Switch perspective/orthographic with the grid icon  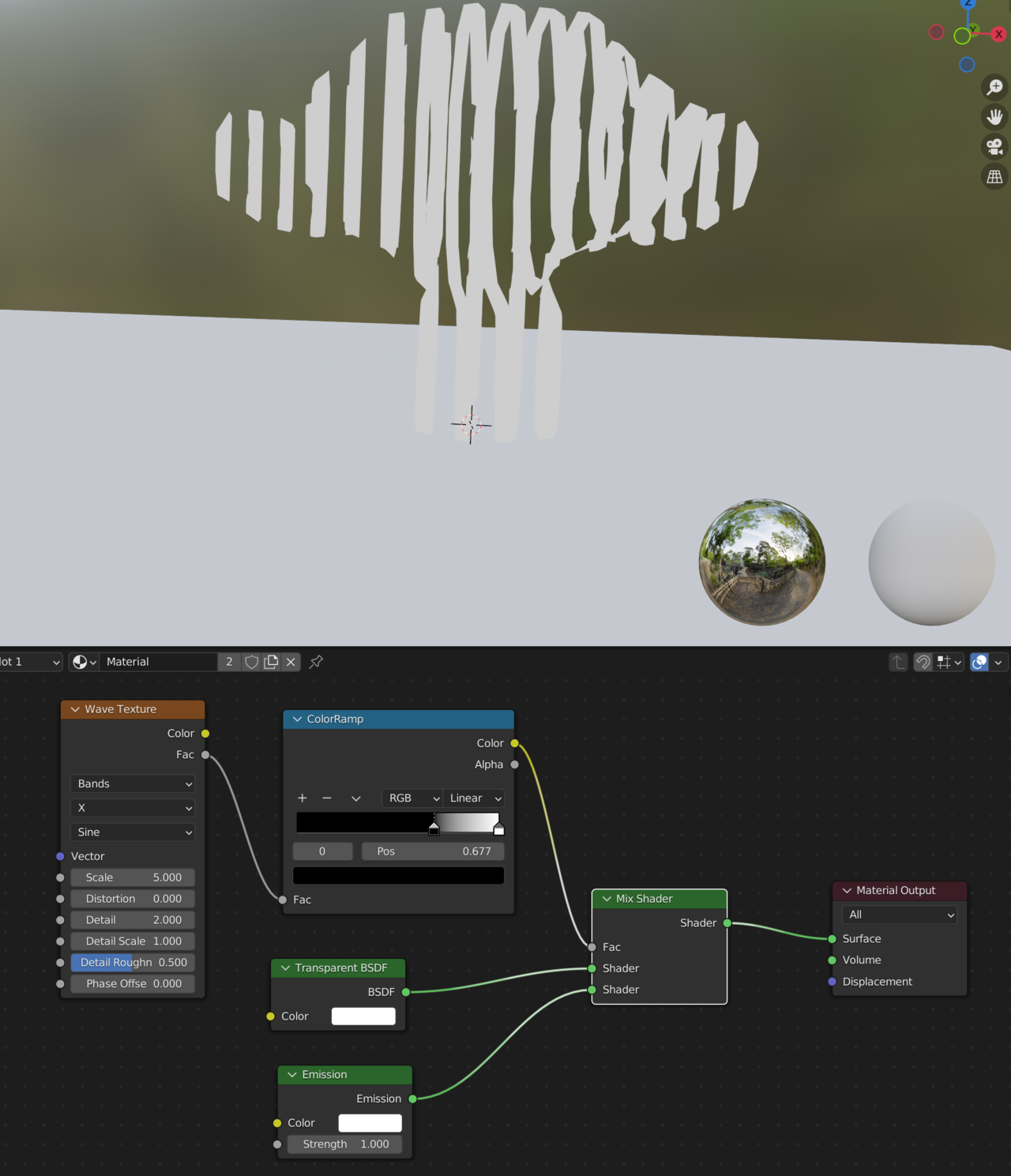tap(994, 177)
